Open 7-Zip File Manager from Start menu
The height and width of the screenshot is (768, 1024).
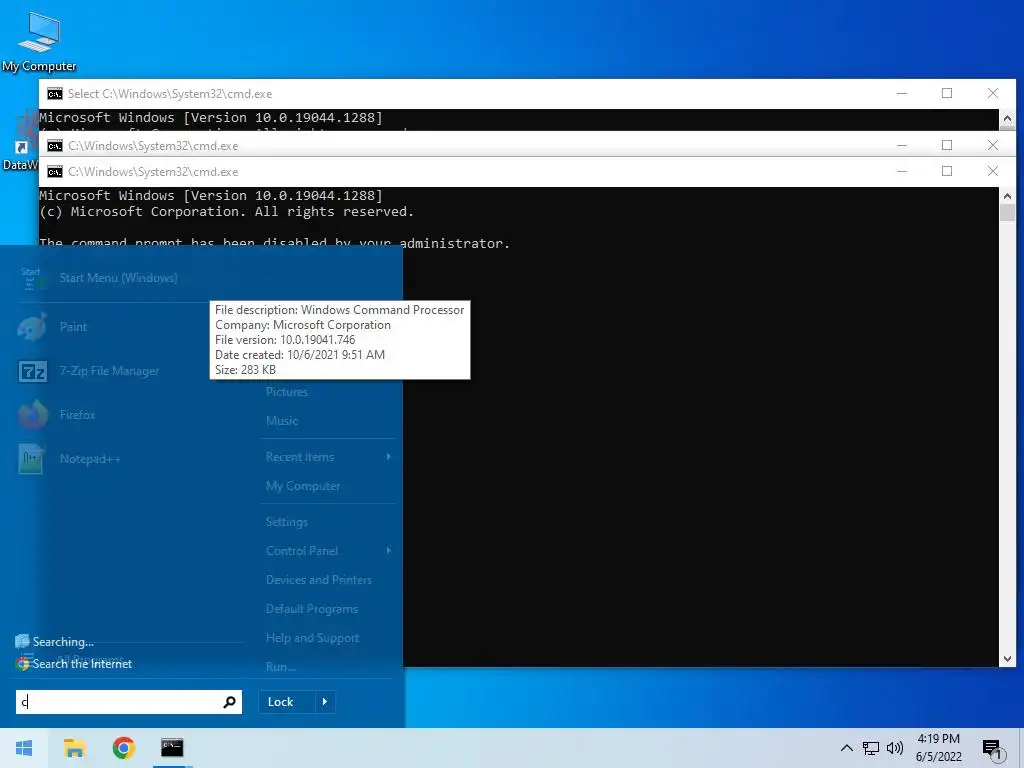[x=110, y=371]
